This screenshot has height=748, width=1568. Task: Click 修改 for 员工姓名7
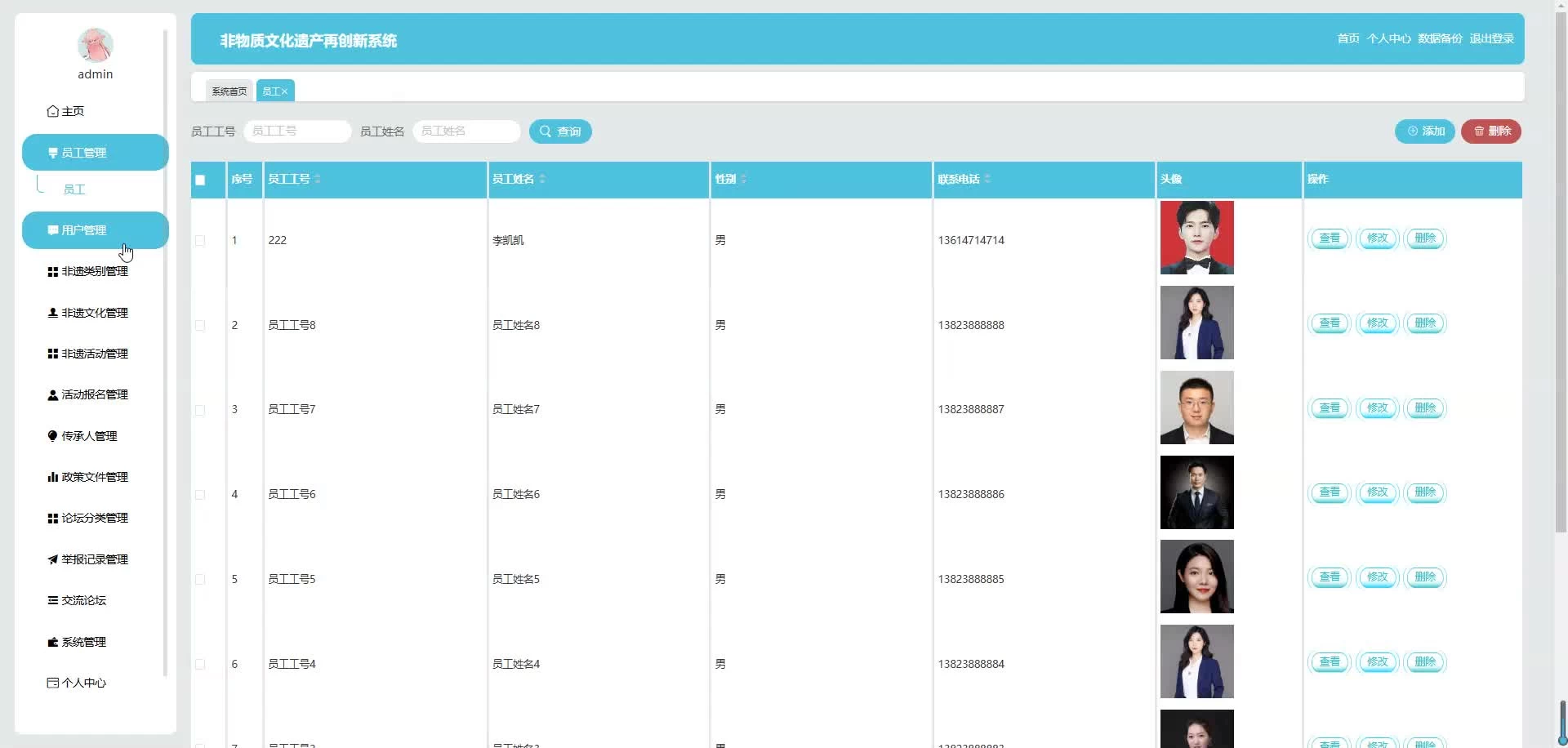click(1378, 408)
